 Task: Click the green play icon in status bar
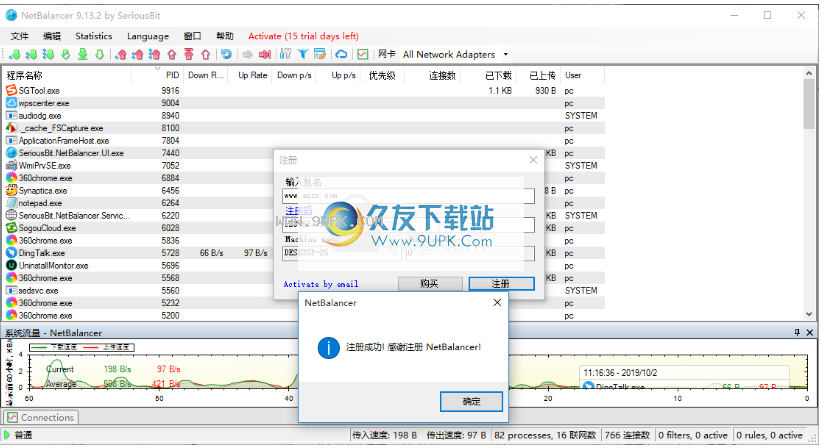(x=7, y=435)
